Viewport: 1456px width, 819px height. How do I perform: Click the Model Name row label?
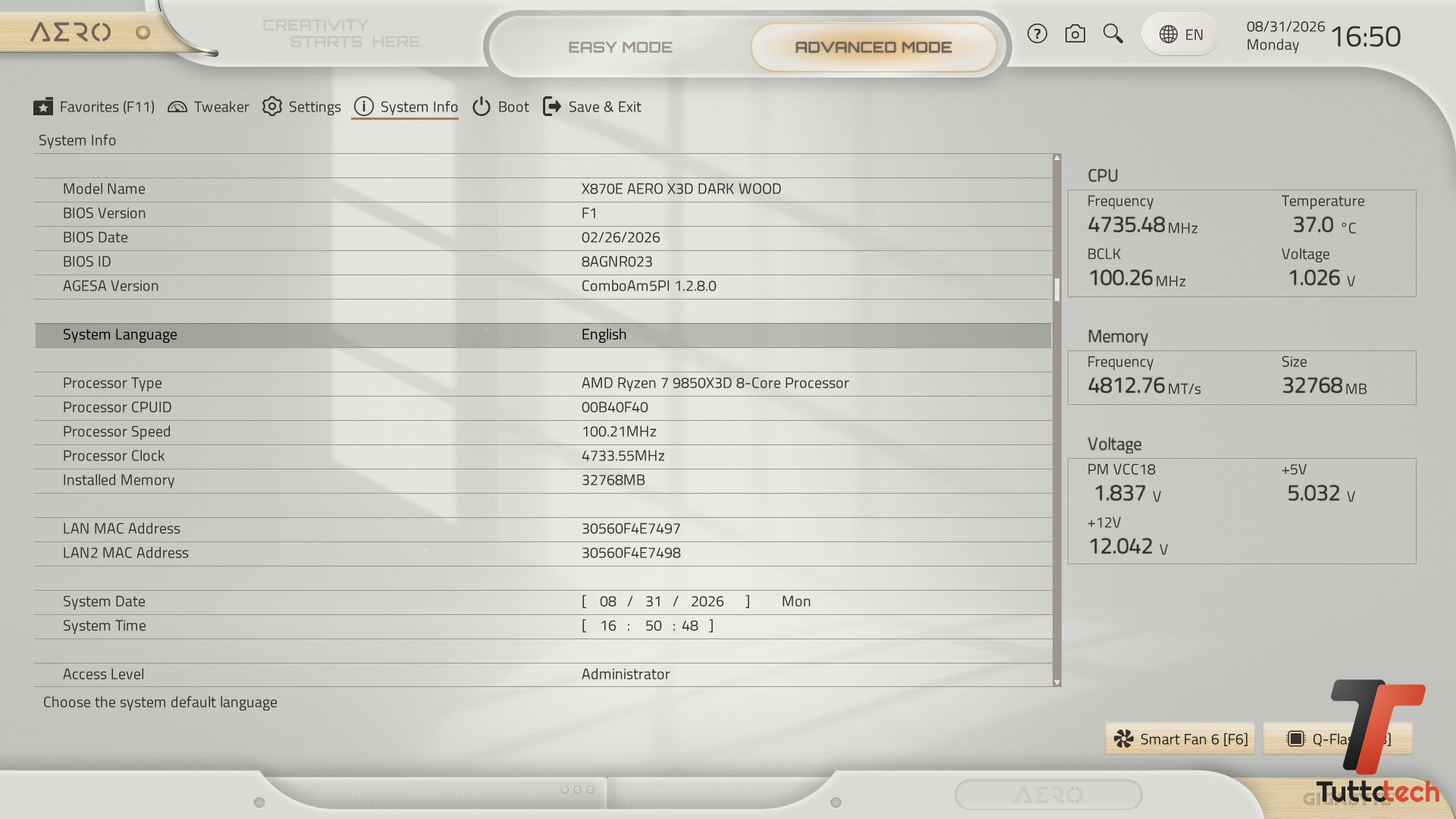tap(104, 189)
